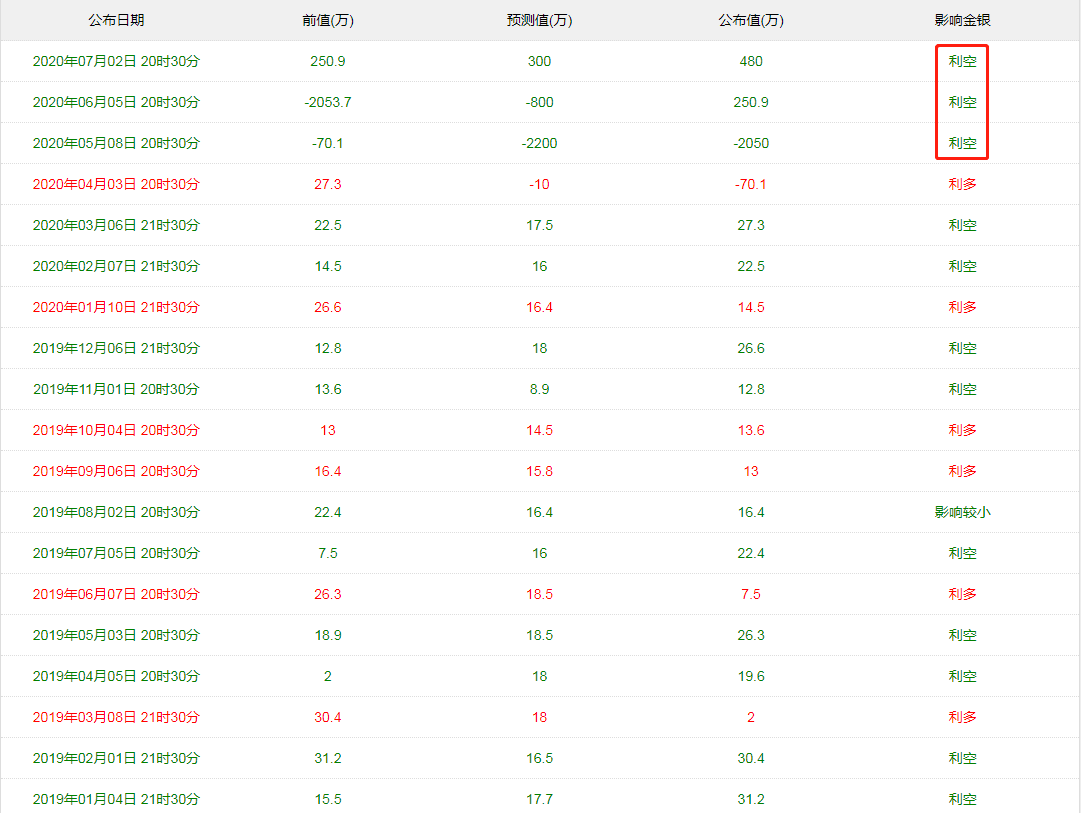Screen dimensions: 1081x813
Task: Select date 2020年06月05日 20时30分
Action: 116,102
